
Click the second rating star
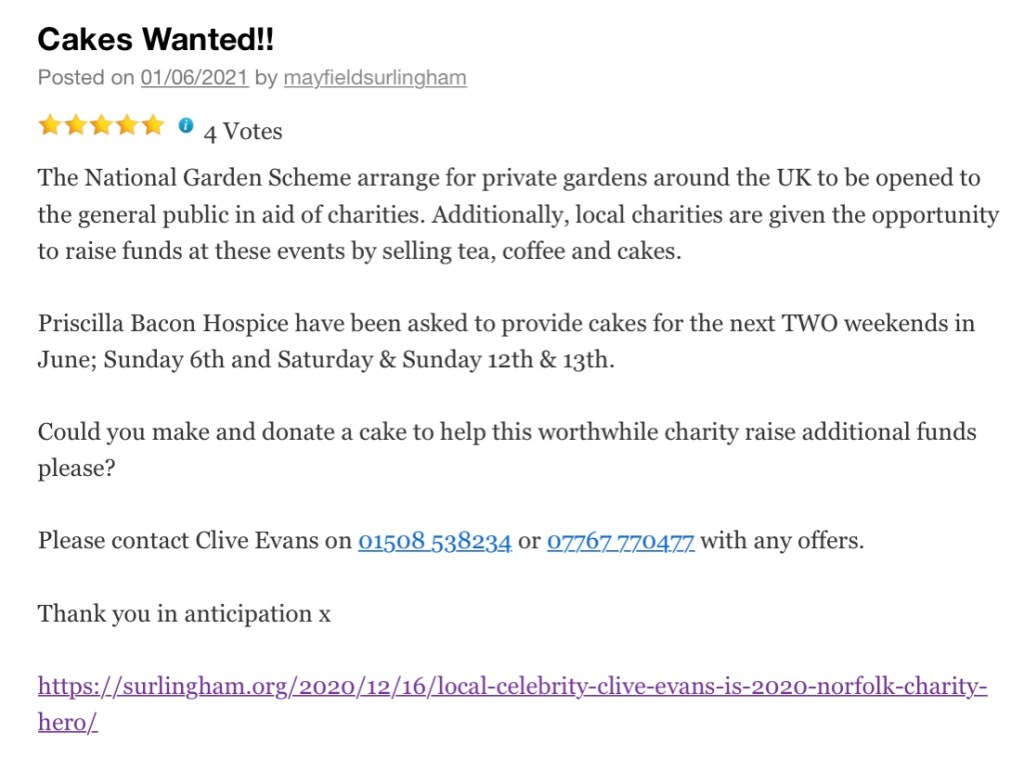[x=75, y=126]
